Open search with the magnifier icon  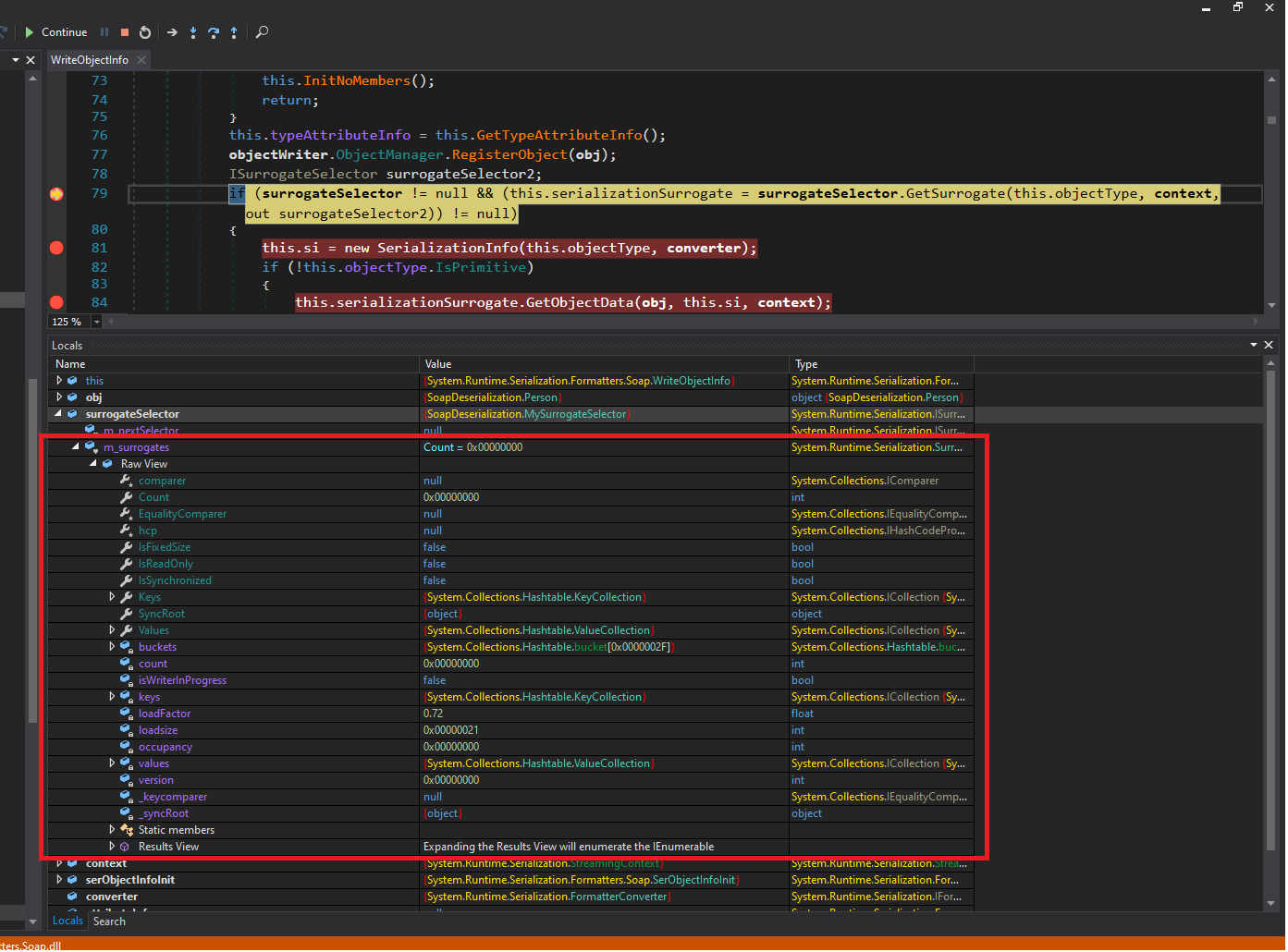tap(262, 32)
